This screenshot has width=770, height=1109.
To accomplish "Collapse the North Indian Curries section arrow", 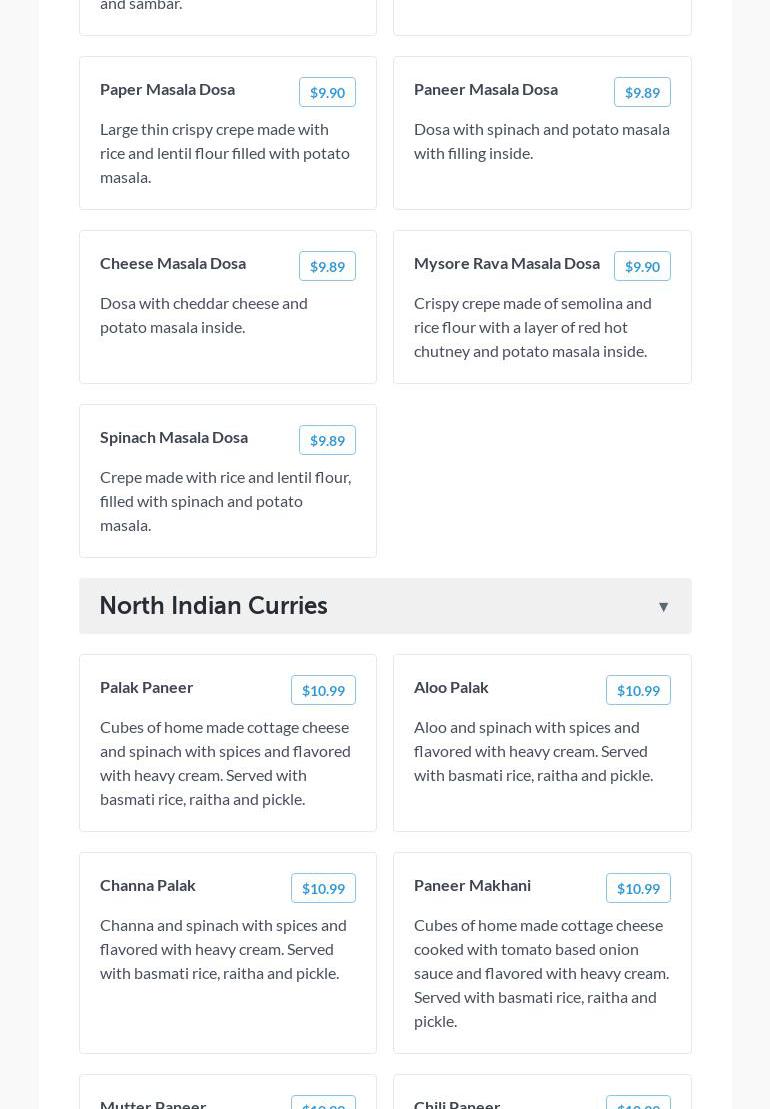I will (663, 607).
